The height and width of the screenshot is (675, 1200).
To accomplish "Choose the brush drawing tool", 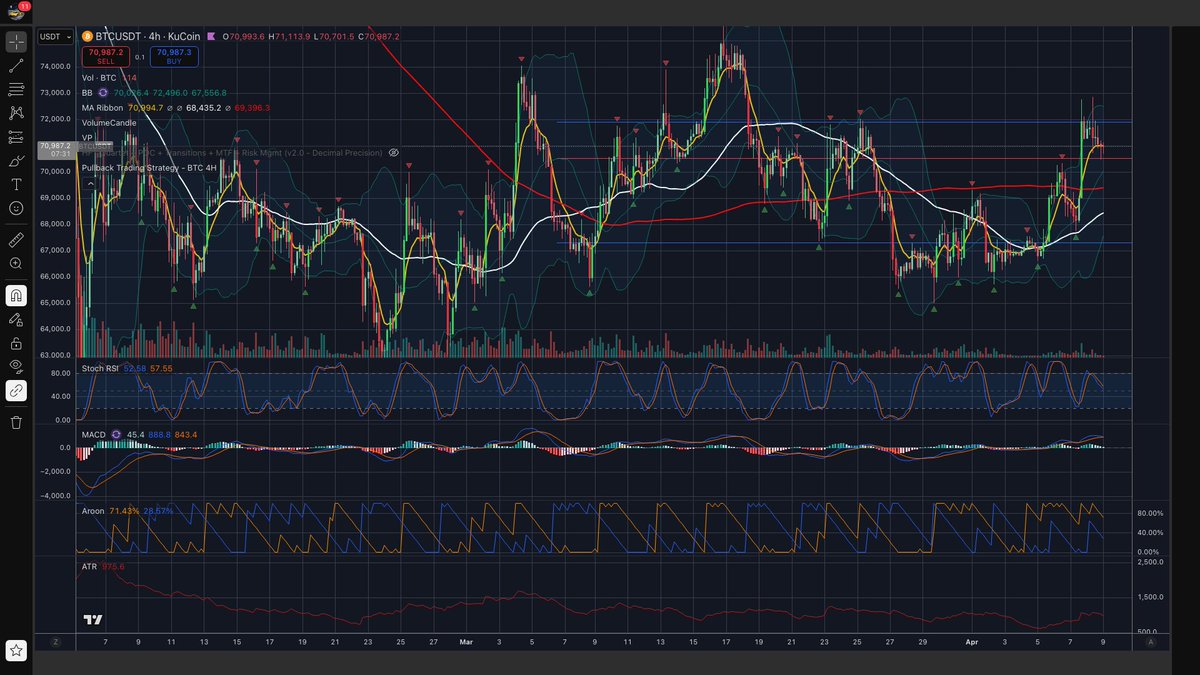I will tap(16, 161).
